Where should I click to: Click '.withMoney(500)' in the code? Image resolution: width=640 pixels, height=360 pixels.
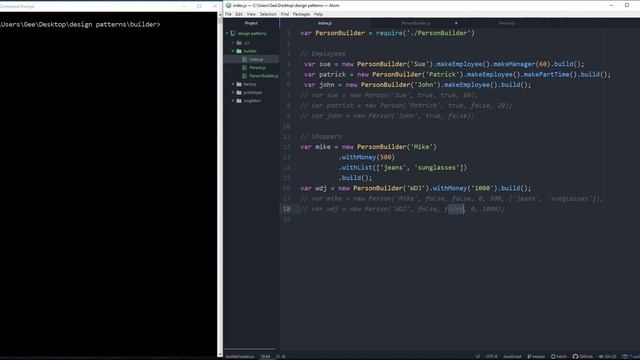pyautogui.click(x=367, y=158)
